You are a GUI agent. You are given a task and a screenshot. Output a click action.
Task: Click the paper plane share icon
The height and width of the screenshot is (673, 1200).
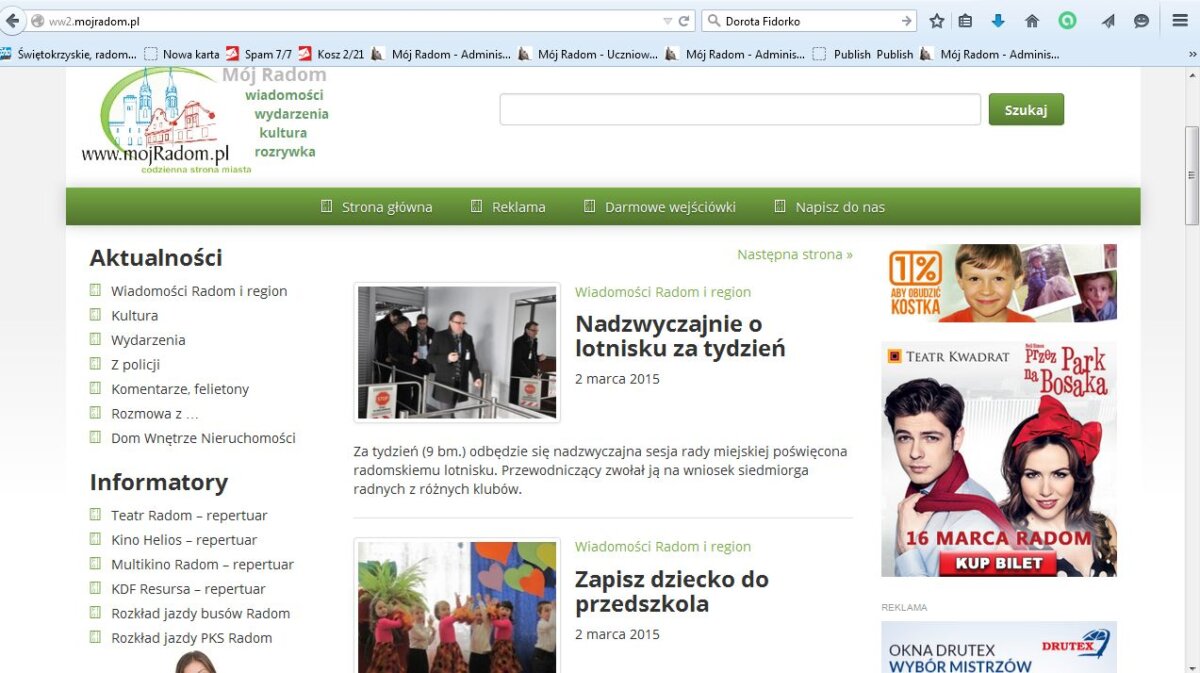[x=1108, y=21]
